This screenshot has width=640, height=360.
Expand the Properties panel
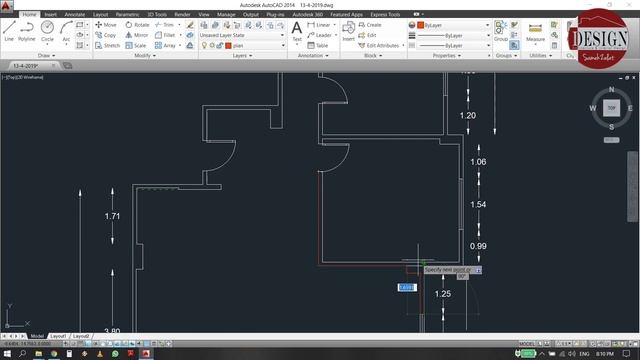tap(447, 55)
